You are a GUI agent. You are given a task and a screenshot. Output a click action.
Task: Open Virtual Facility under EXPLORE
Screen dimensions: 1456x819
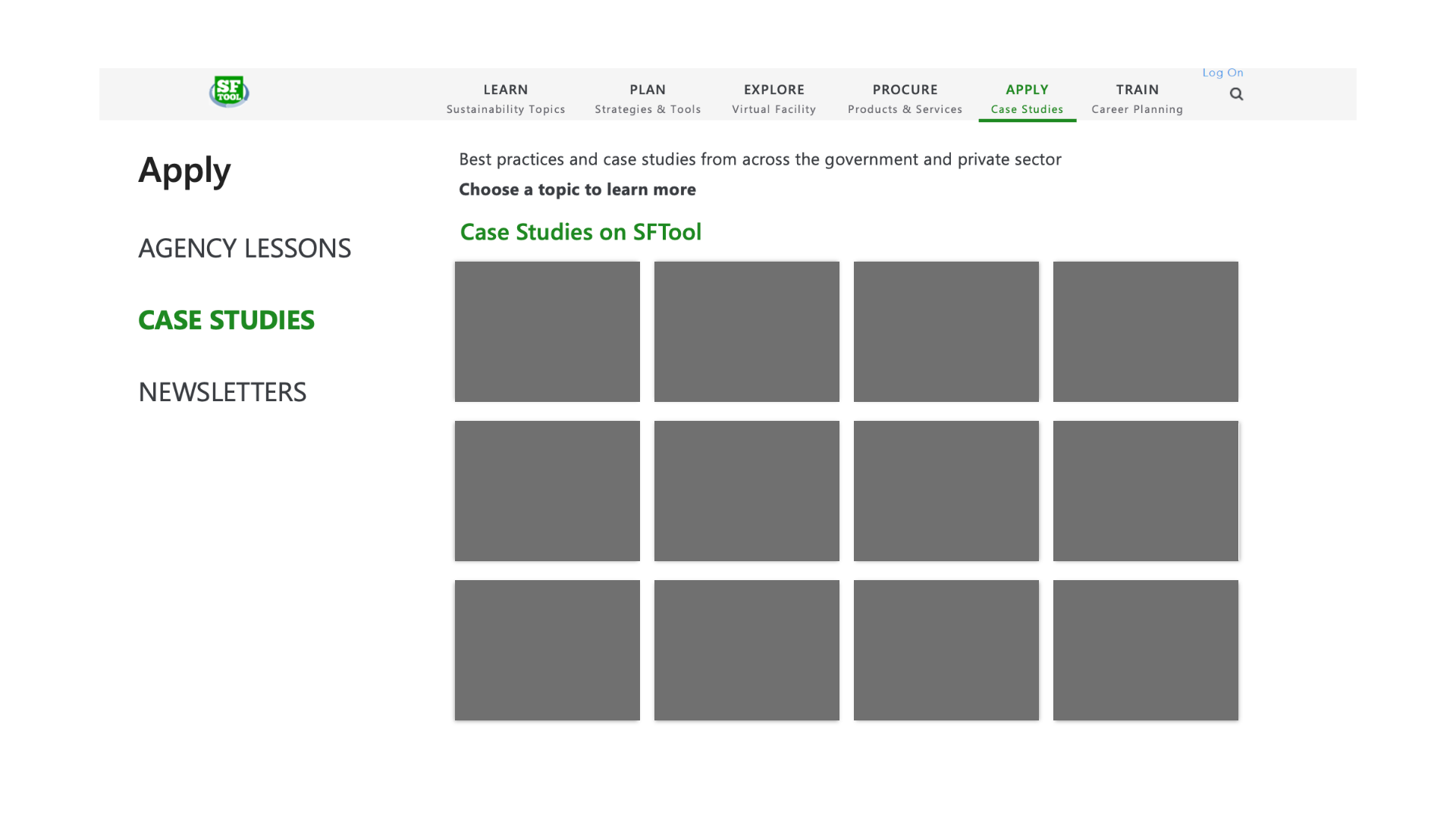tap(773, 109)
